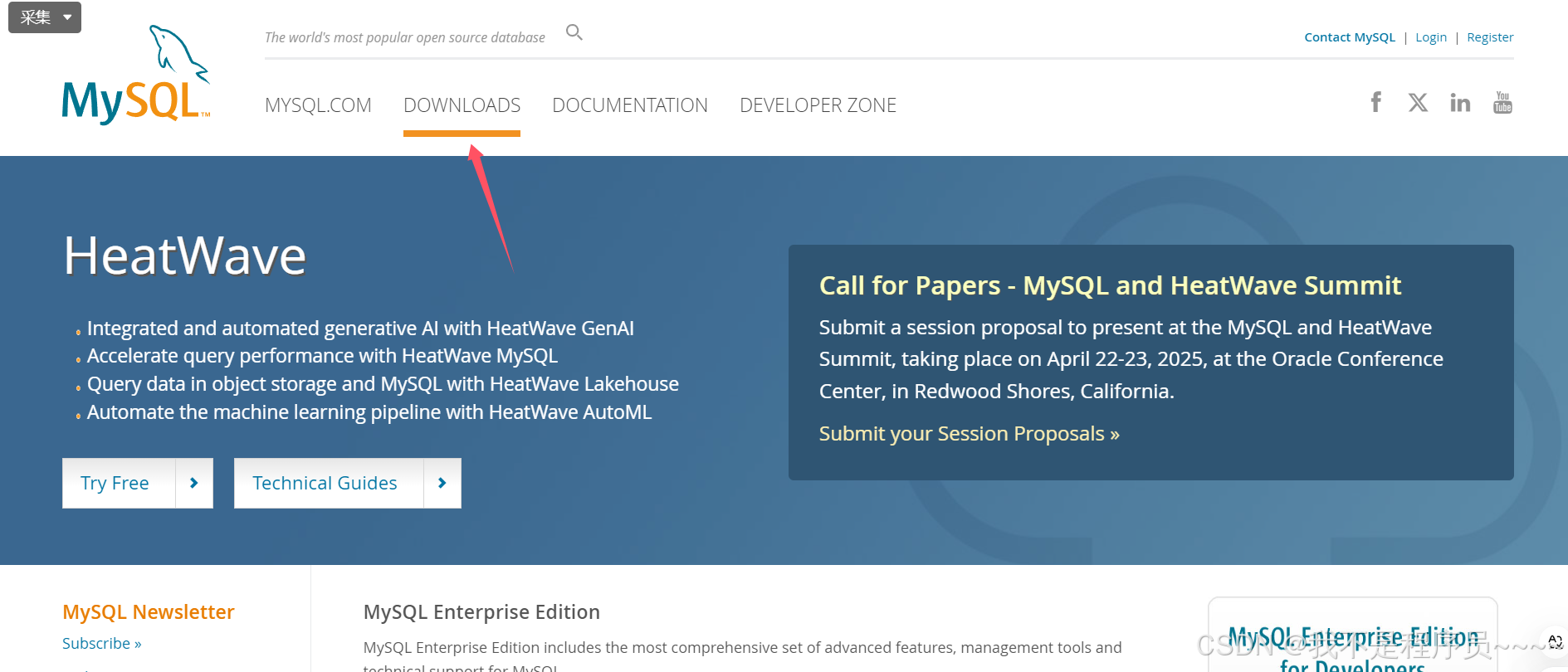Screen dimensions: 1568x672
Task: Click the Call for Papers headline
Action: [x=1110, y=285]
